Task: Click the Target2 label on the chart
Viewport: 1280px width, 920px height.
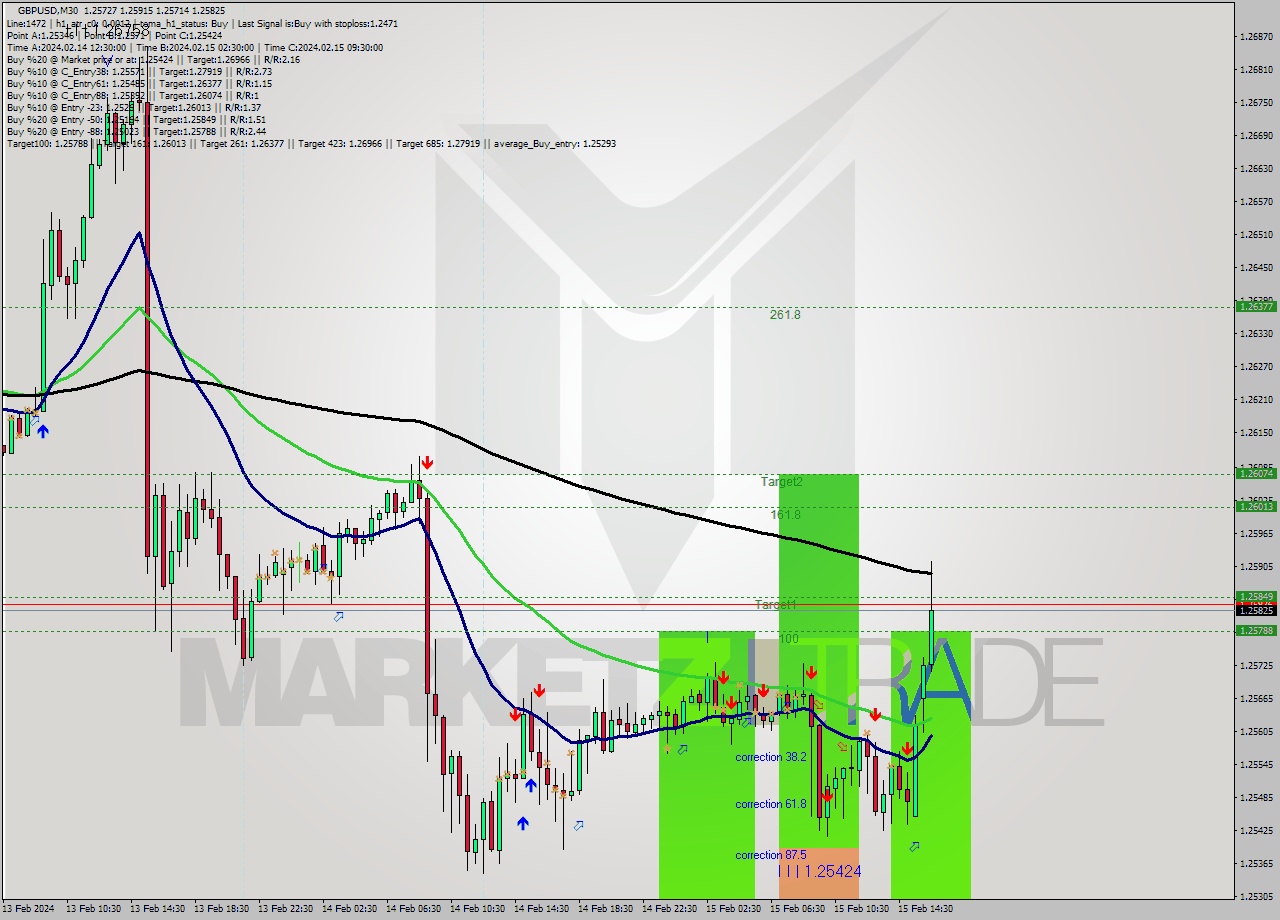Action: 782,481
